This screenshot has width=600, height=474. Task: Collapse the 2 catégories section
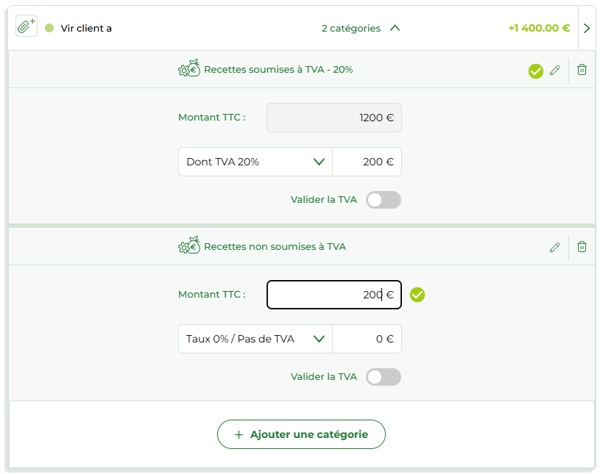click(x=394, y=28)
